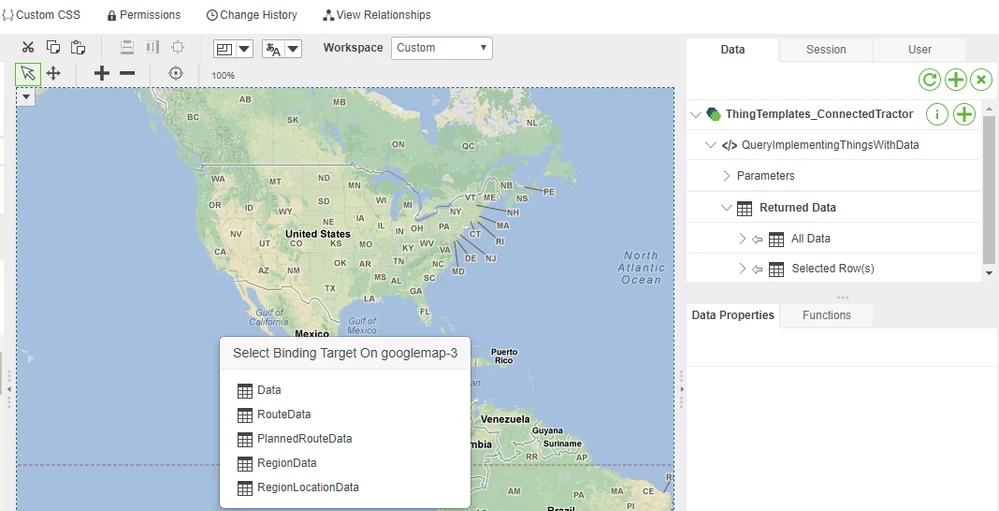Switch to the Data tab
This screenshot has width=999, height=511.
pos(732,50)
